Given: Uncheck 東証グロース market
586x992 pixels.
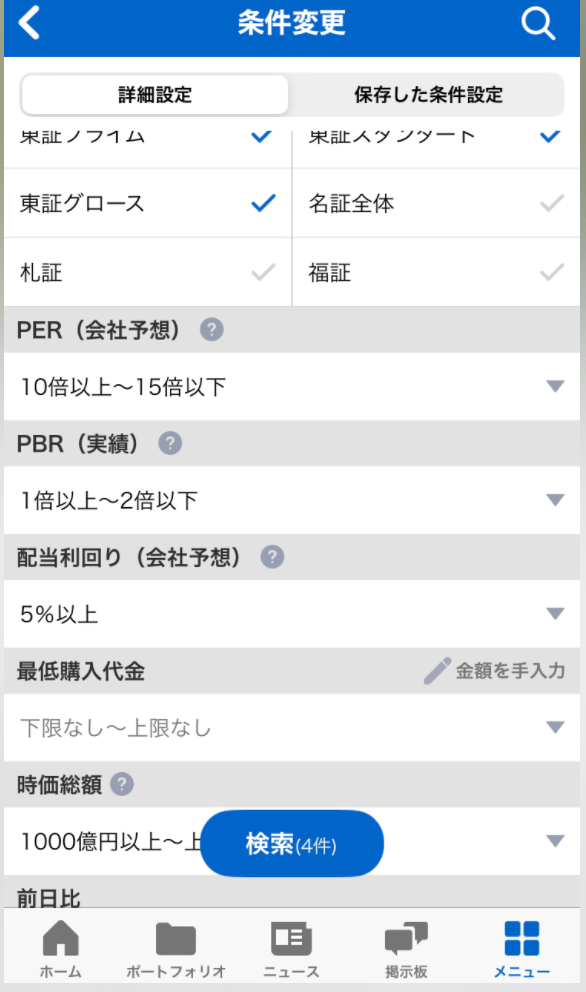Looking at the screenshot, I should click(x=147, y=203).
